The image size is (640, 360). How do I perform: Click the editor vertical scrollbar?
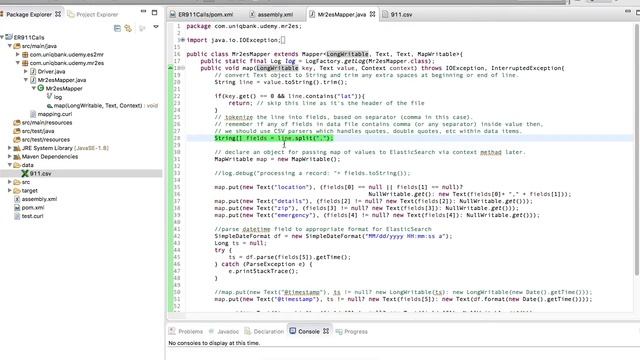637,149
